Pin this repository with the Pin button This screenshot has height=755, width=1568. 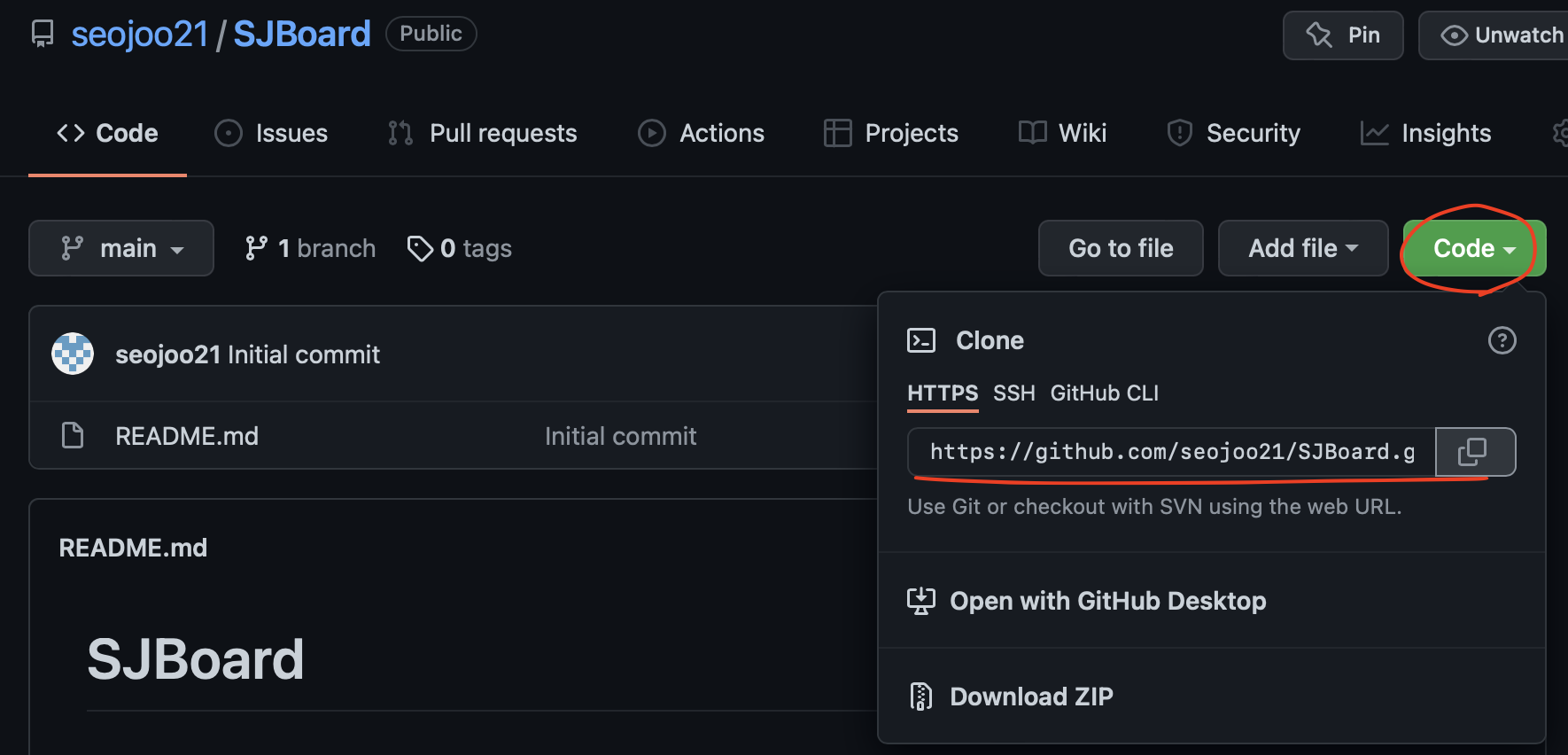click(1343, 35)
